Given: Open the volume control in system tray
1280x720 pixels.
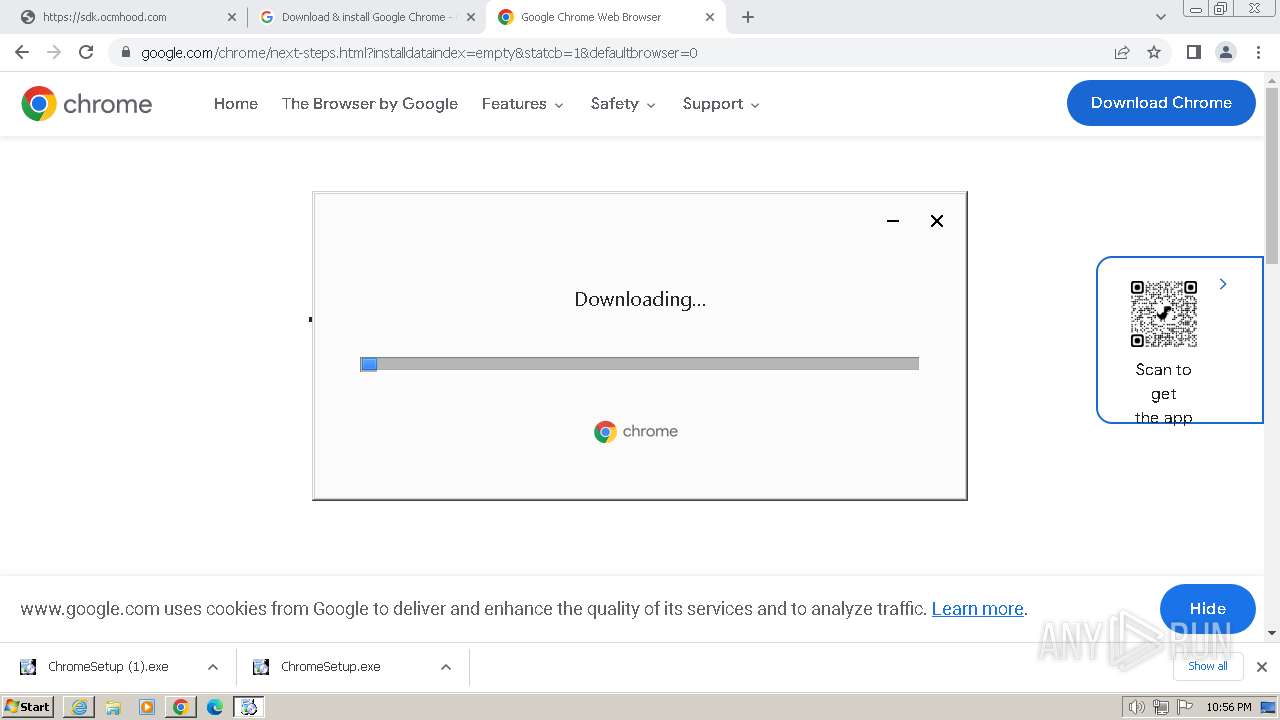Looking at the screenshot, I should click(x=1137, y=707).
